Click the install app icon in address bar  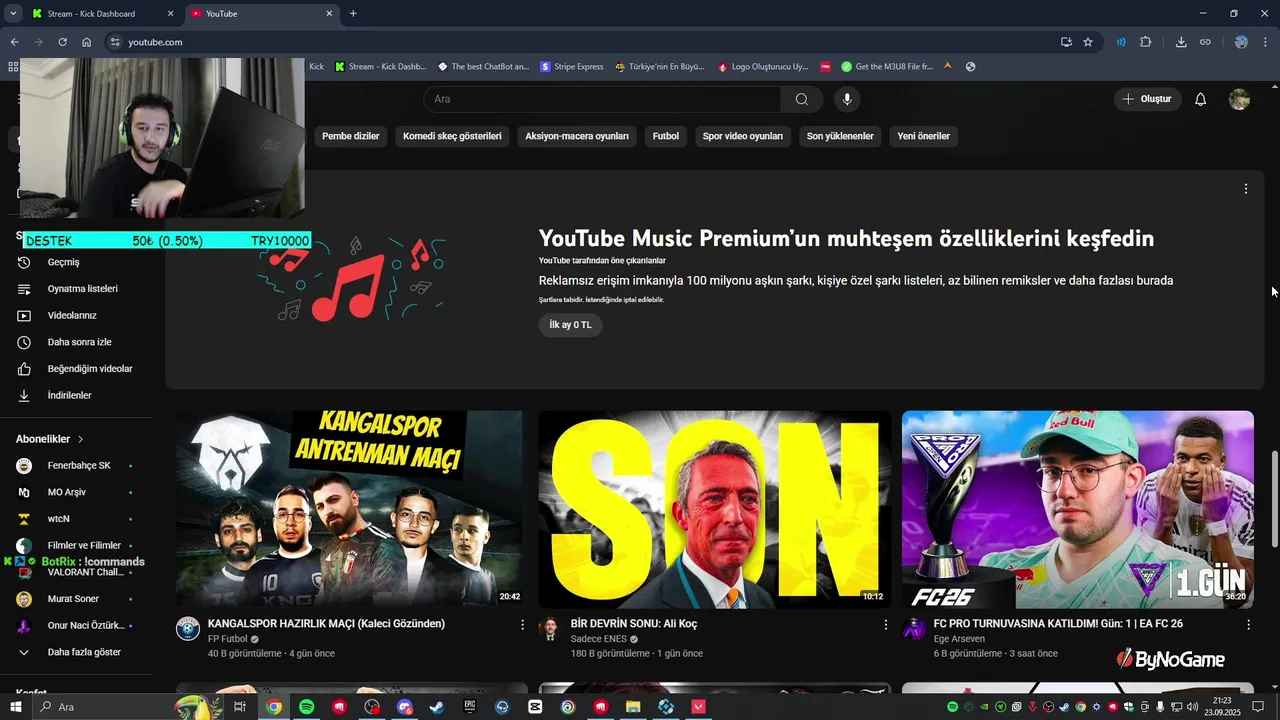(1066, 42)
